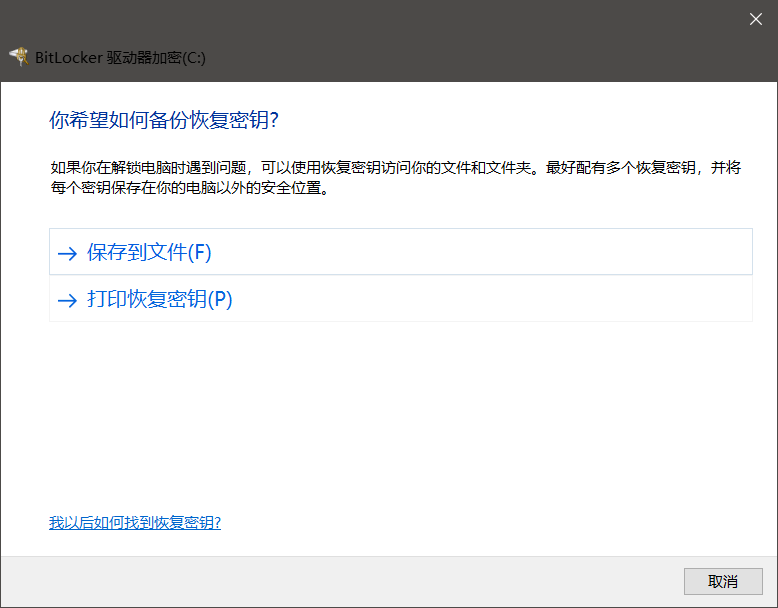Choose 打印恢复密钥(P) option

coord(401,299)
